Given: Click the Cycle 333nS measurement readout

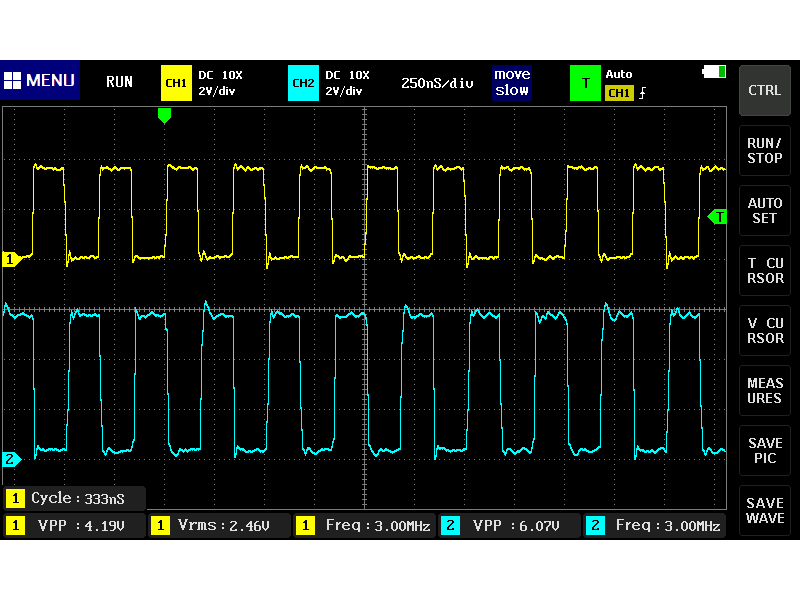Looking at the screenshot, I should click(x=74, y=497).
